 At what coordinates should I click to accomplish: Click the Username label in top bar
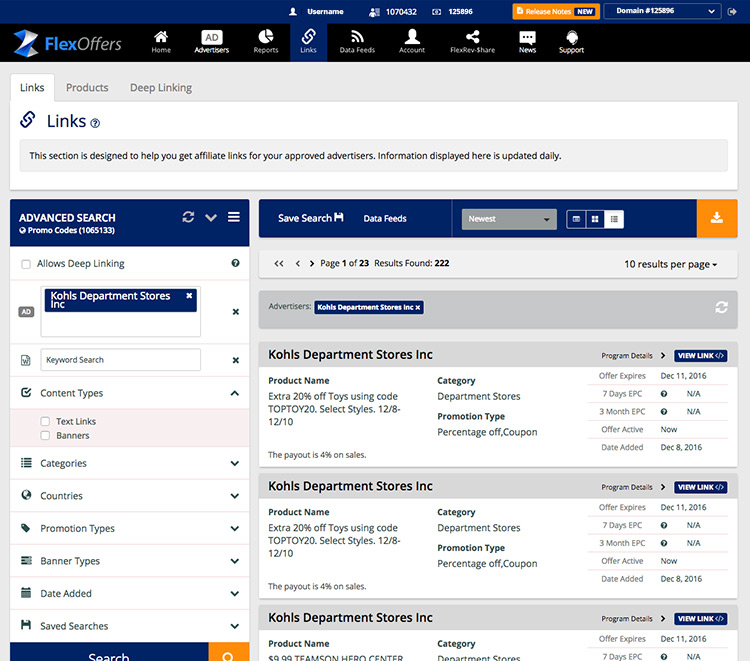325,11
